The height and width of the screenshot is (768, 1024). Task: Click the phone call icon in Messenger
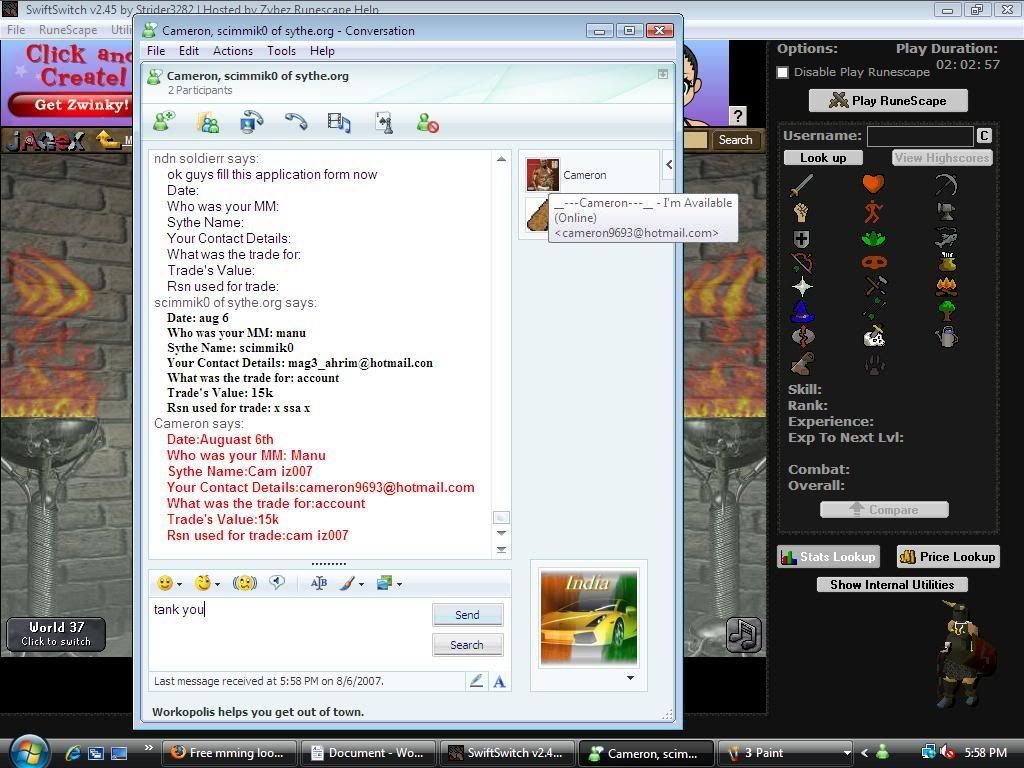click(296, 121)
